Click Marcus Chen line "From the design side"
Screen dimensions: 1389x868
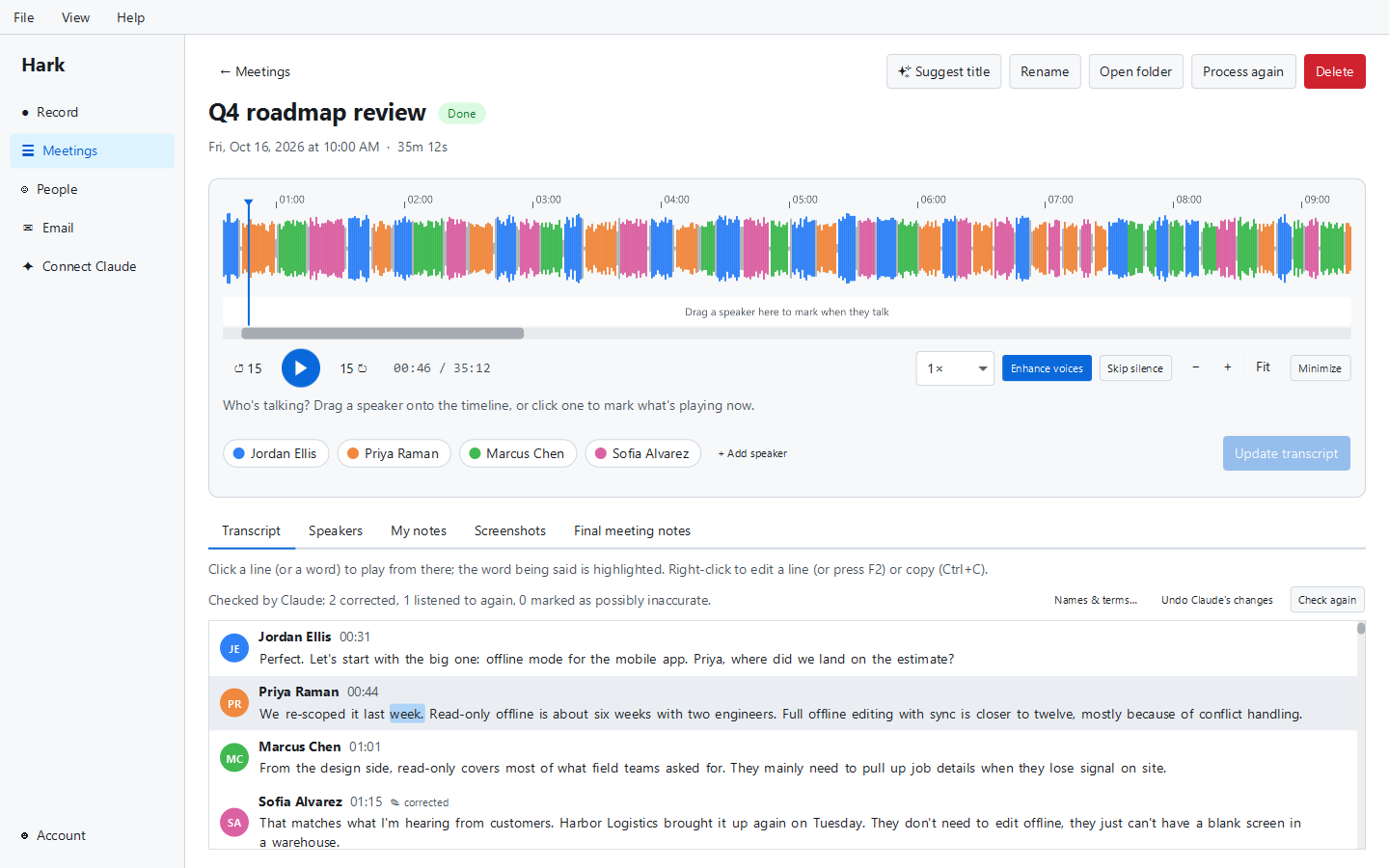pyautogui.click(x=712, y=768)
